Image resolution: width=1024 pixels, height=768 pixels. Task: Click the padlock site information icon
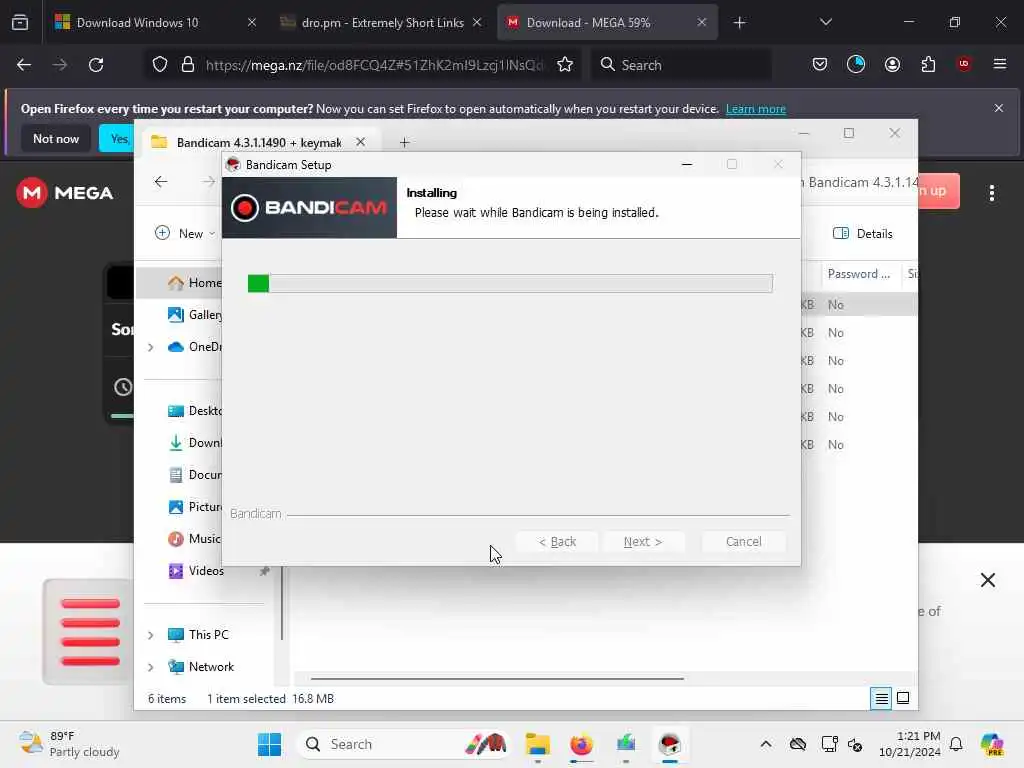188,65
